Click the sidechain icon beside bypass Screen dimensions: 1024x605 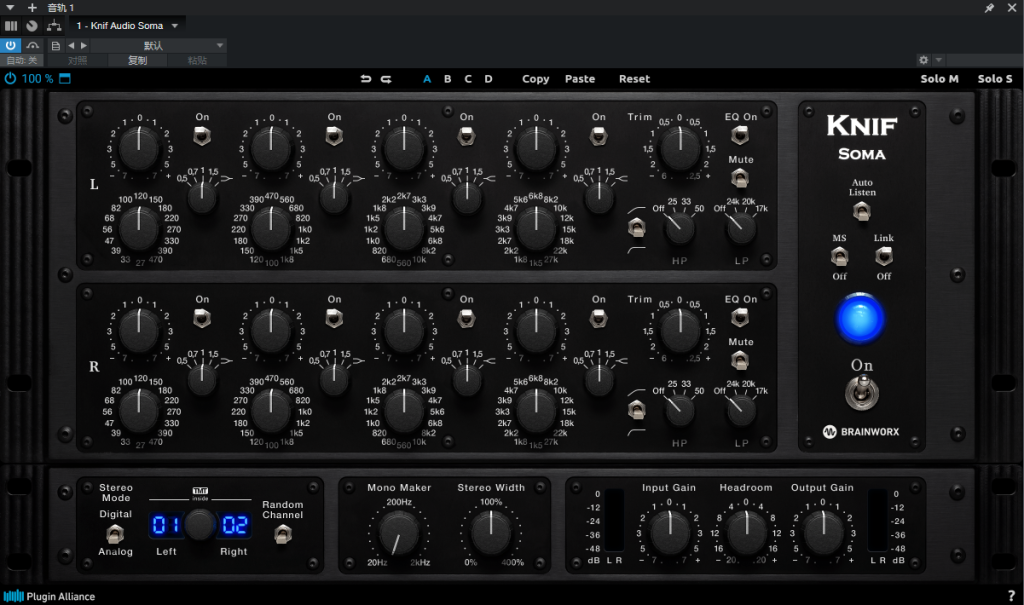(x=33, y=45)
